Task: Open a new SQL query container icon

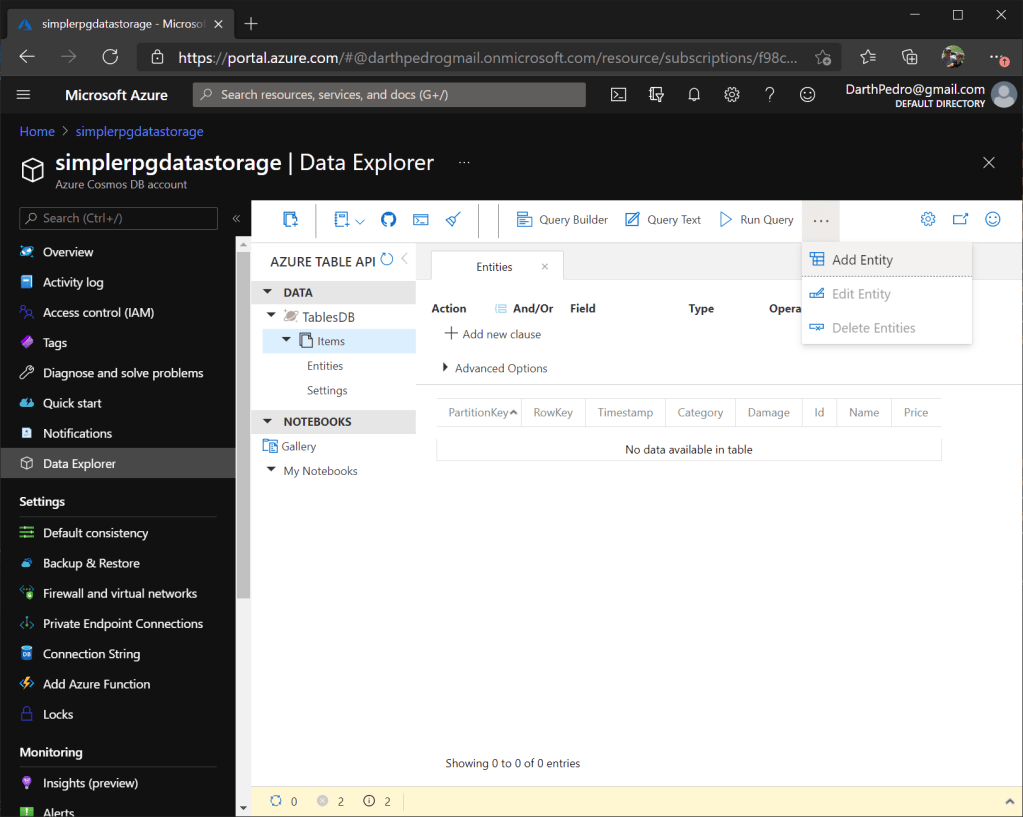Action: [290, 219]
